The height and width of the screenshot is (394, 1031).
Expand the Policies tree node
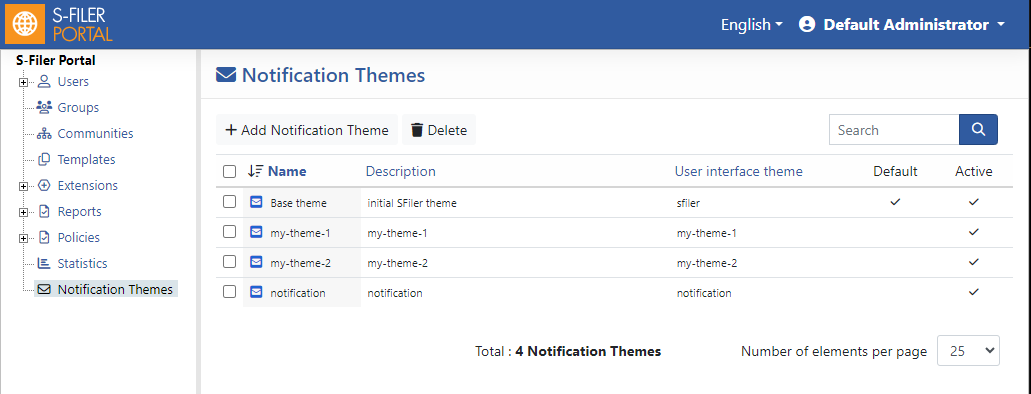[24, 238]
